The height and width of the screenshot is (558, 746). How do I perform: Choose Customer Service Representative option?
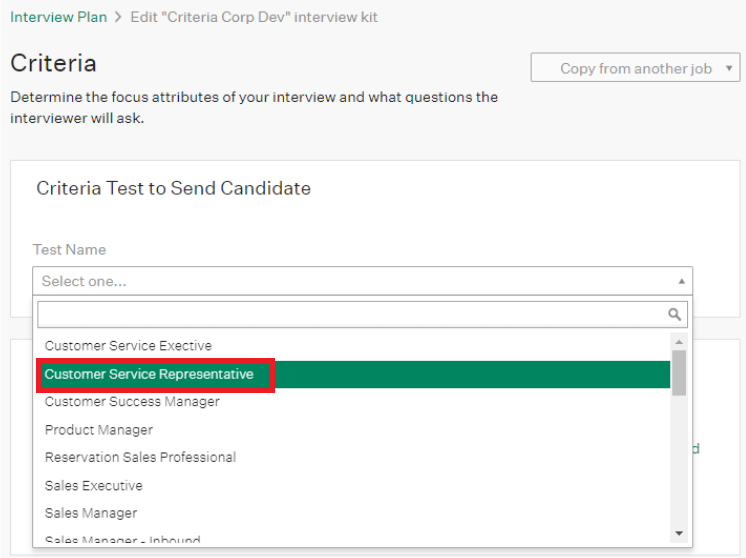[150, 374]
